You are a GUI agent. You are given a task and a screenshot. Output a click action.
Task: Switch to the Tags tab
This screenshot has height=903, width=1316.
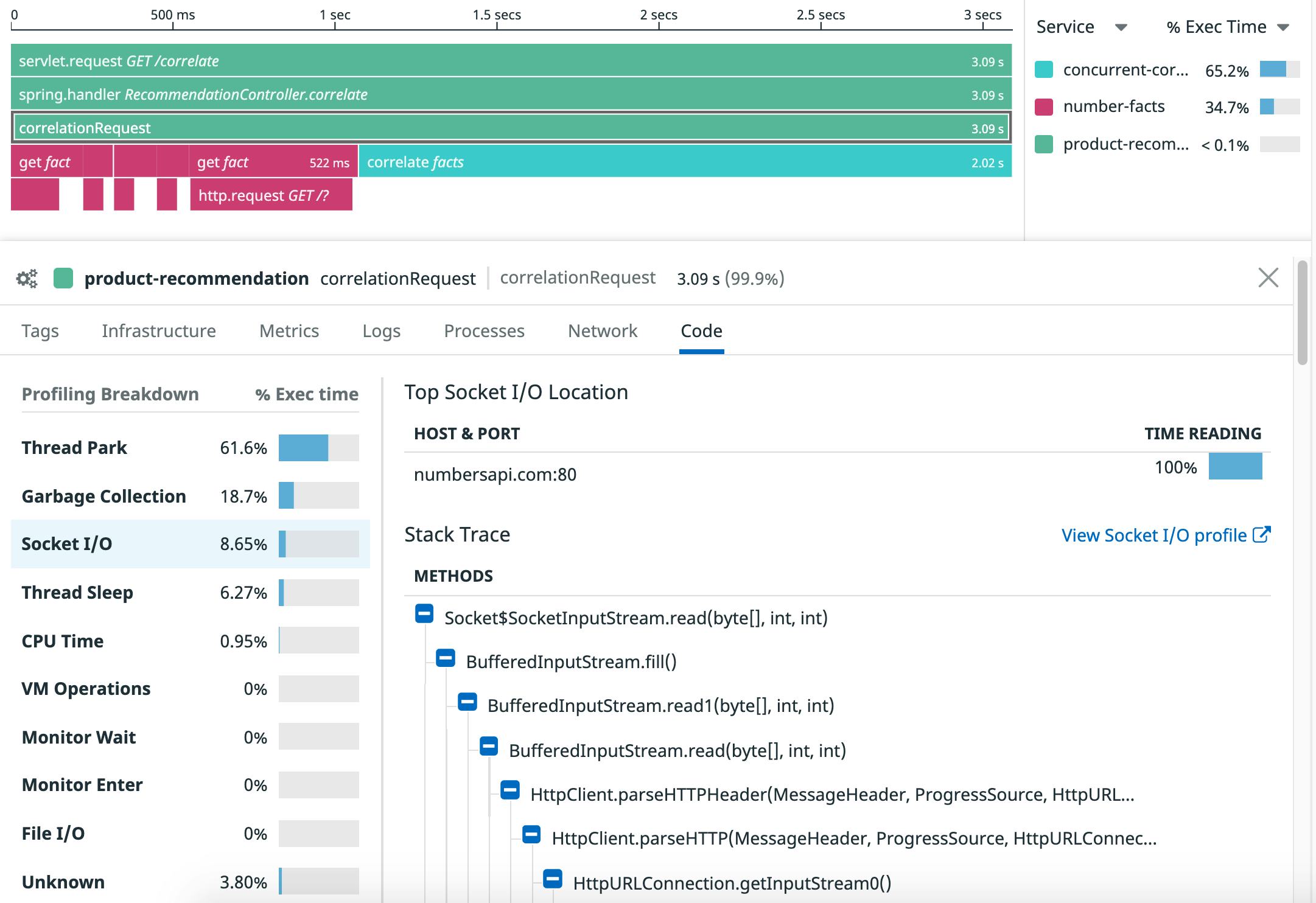(40, 330)
